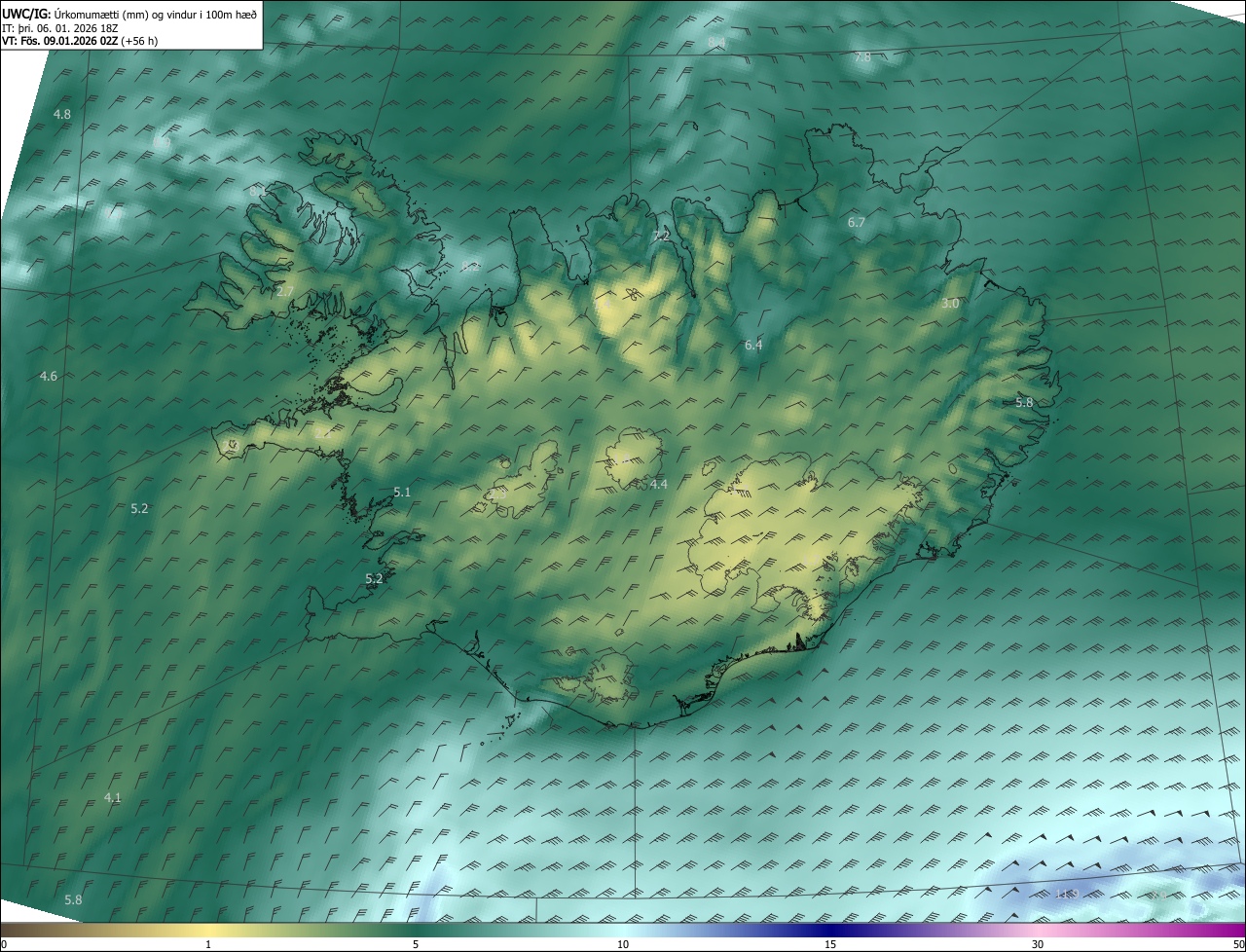Click the 4.8 precipitation value
Image resolution: width=1246 pixels, height=952 pixels.
coord(62,114)
